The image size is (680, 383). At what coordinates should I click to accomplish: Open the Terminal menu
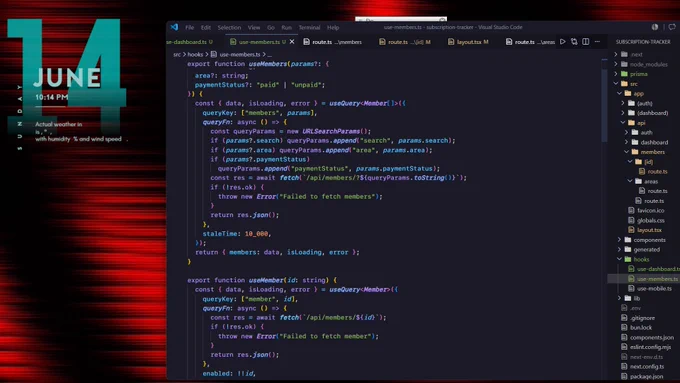(309, 27)
